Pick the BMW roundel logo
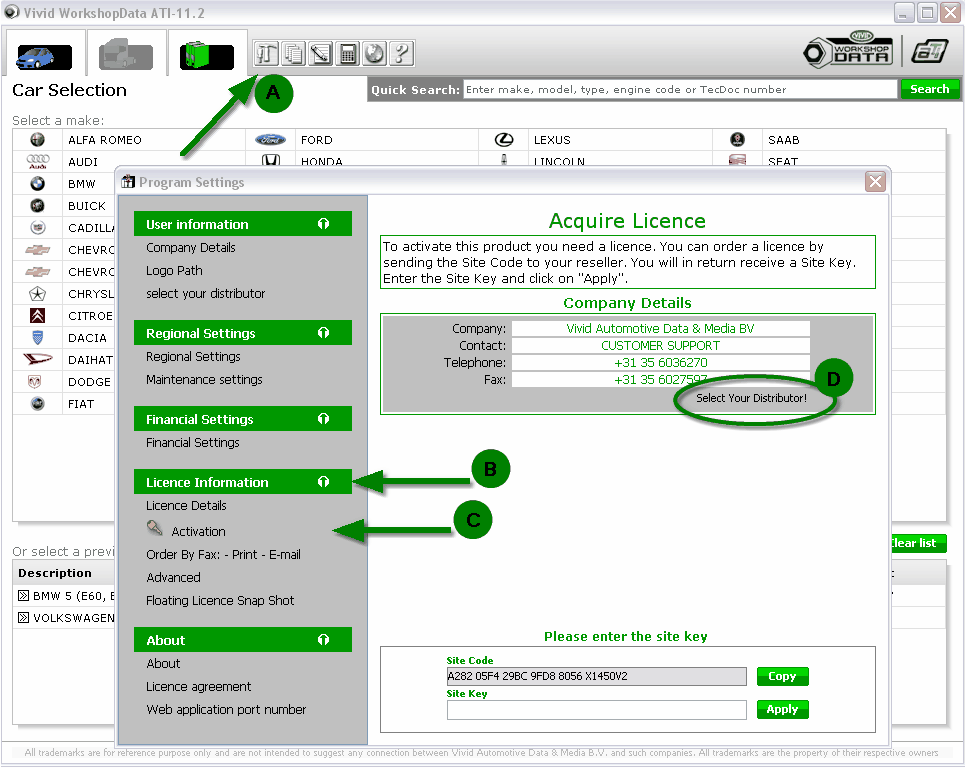Viewport: 965px width, 768px height. (x=38, y=183)
